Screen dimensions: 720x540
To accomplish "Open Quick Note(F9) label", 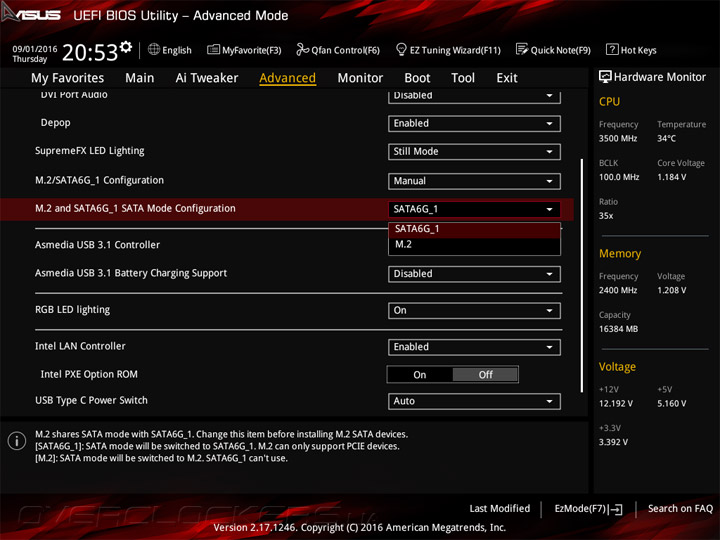I will pos(561,50).
